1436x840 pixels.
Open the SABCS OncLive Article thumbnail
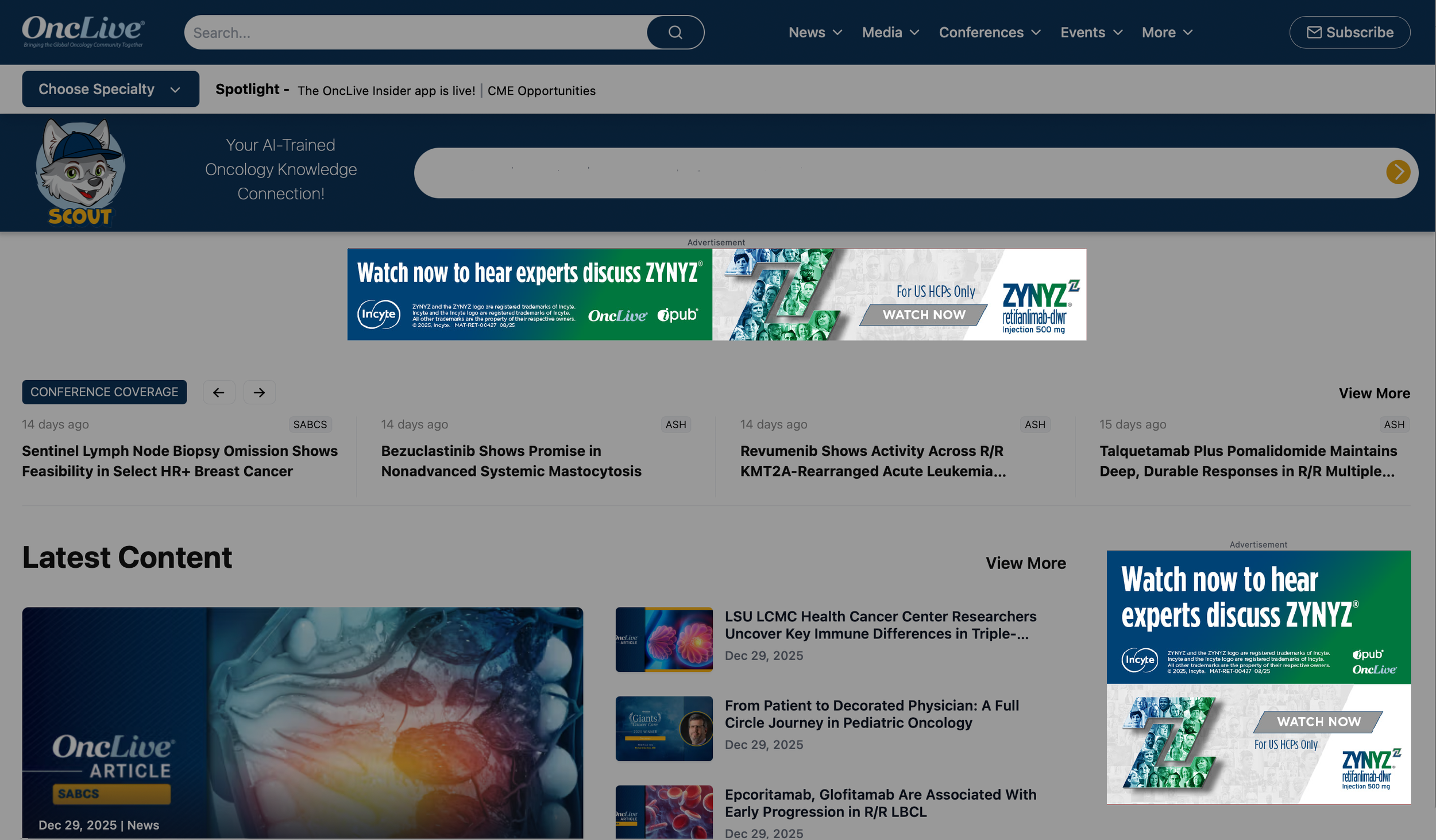click(x=302, y=718)
